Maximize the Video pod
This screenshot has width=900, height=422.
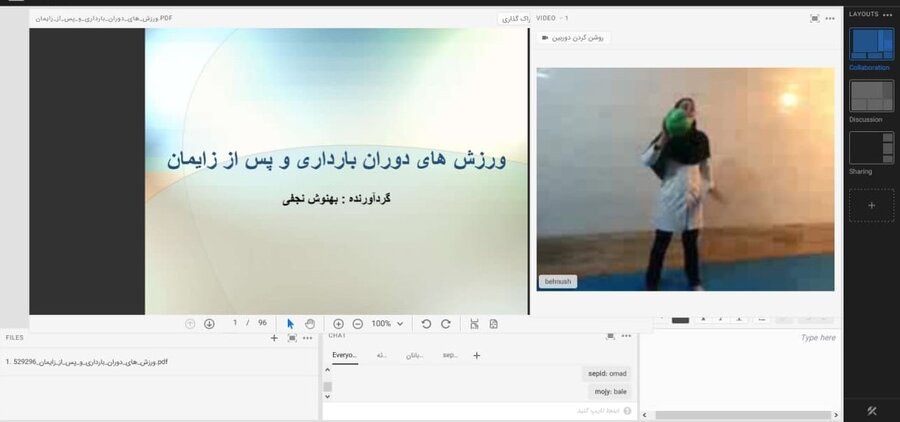tap(815, 18)
